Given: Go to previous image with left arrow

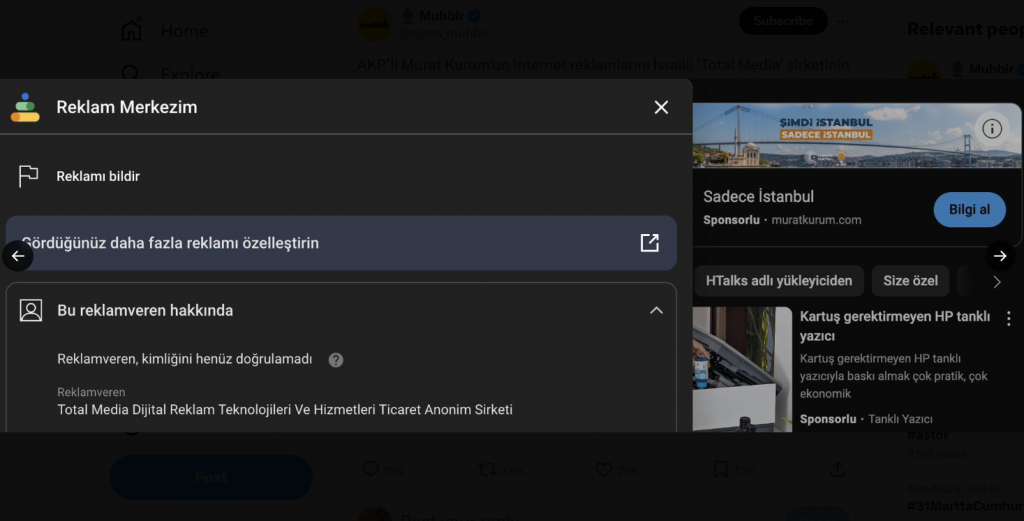Looking at the screenshot, I should [18, 256].
